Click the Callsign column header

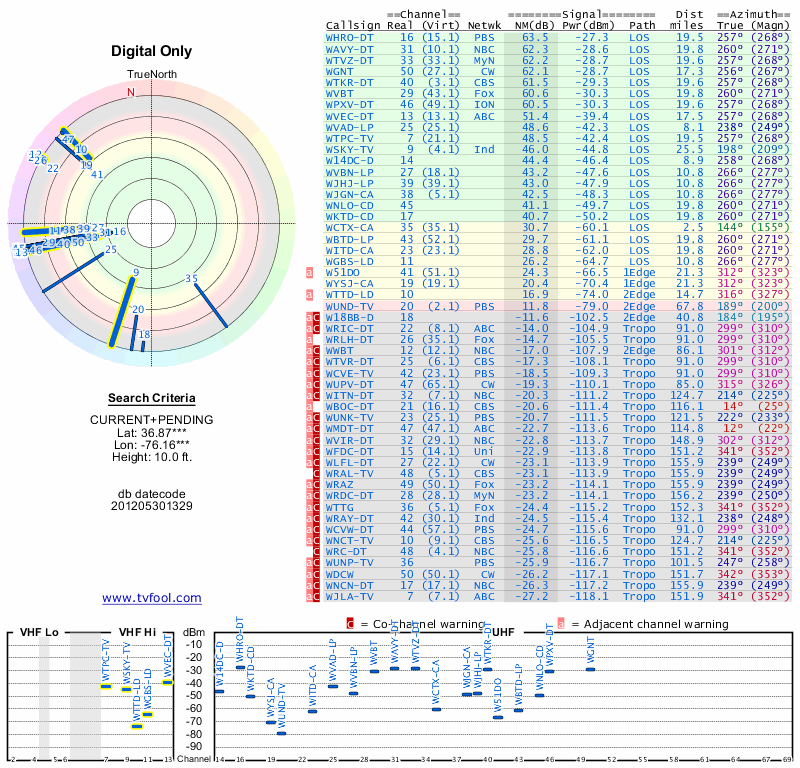point(354,24)
